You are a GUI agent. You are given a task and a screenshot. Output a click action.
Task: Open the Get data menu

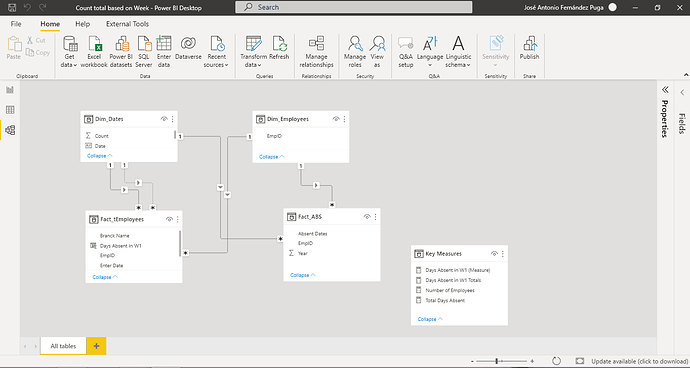coord(70,52)
